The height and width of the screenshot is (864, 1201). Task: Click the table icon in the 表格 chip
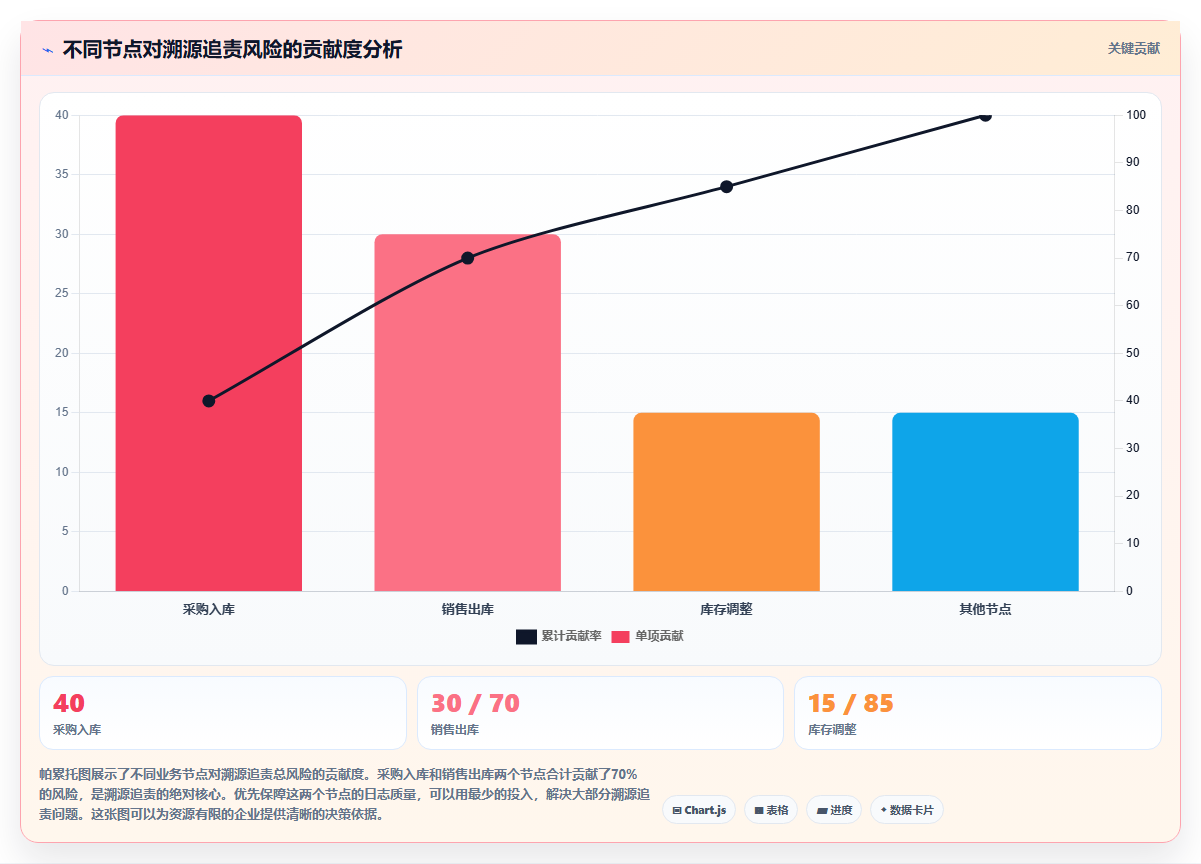(x=759, y=810)
